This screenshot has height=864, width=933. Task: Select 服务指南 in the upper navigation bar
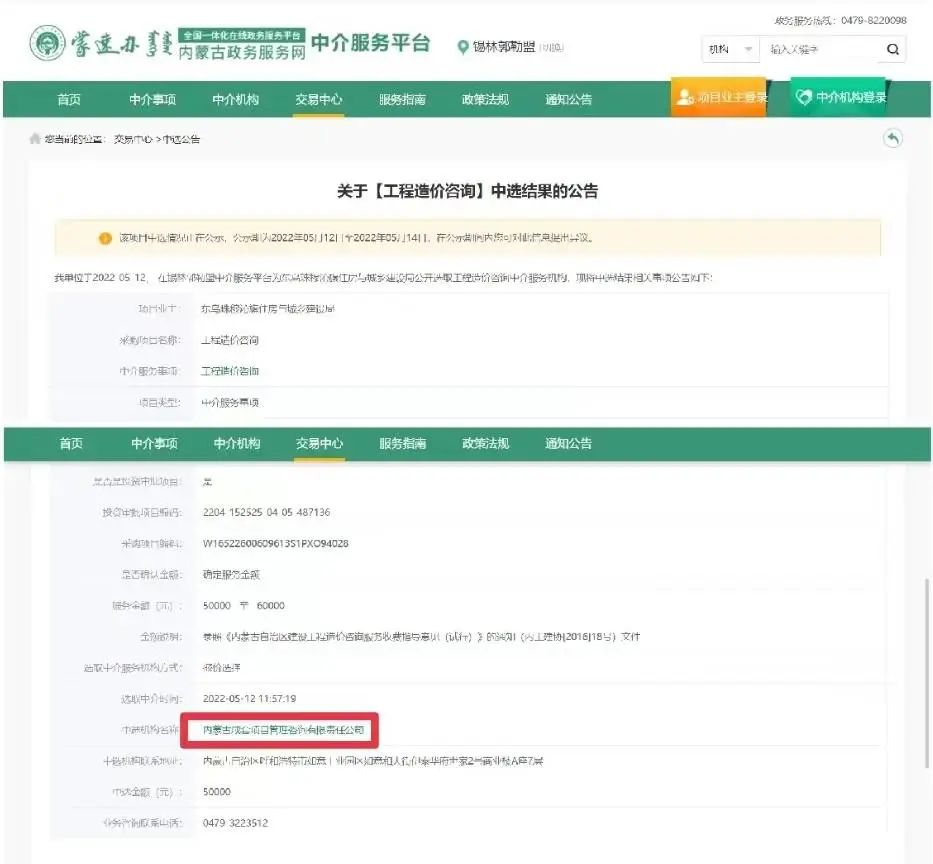point(402,99)
